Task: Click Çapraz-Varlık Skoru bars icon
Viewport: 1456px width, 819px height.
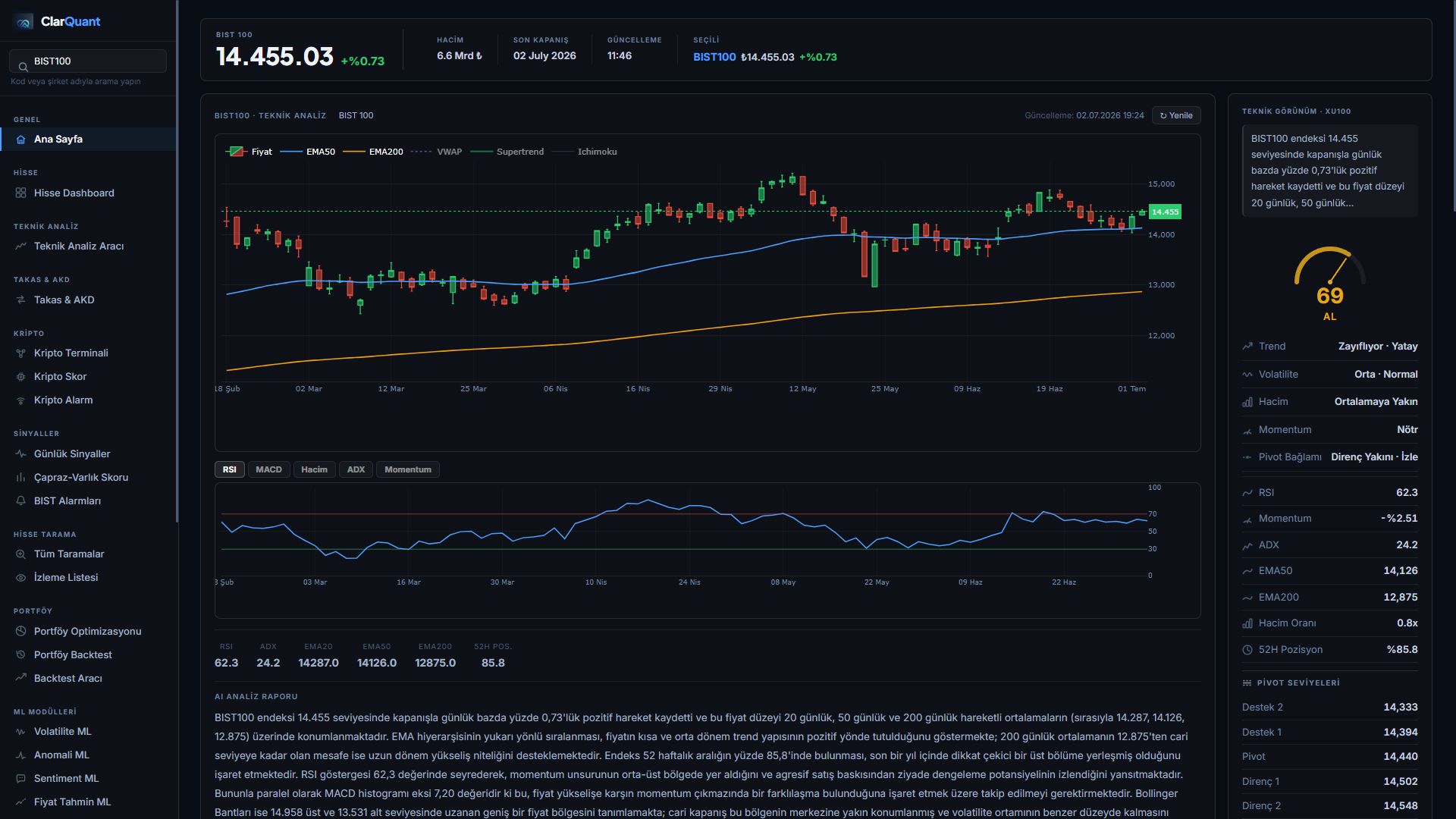Action: click(20, 478)
